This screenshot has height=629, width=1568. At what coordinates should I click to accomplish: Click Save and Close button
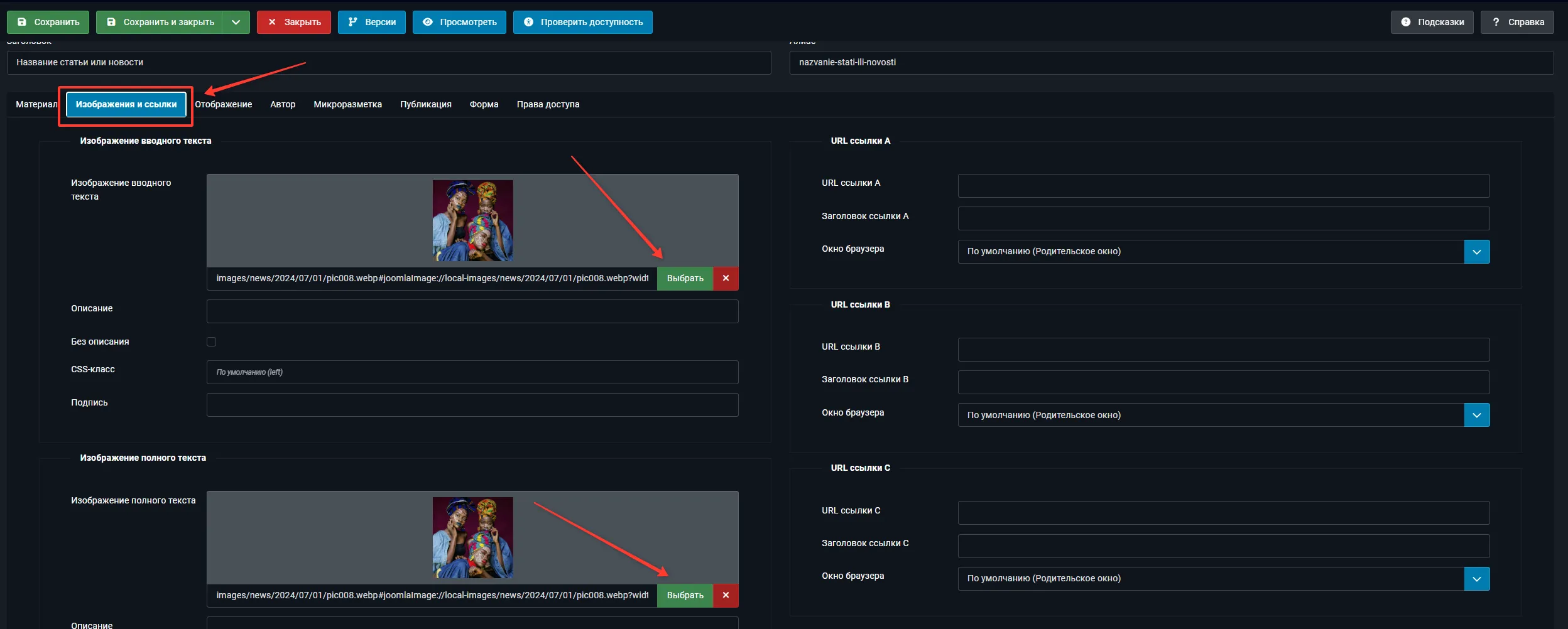tap(160, 22)
